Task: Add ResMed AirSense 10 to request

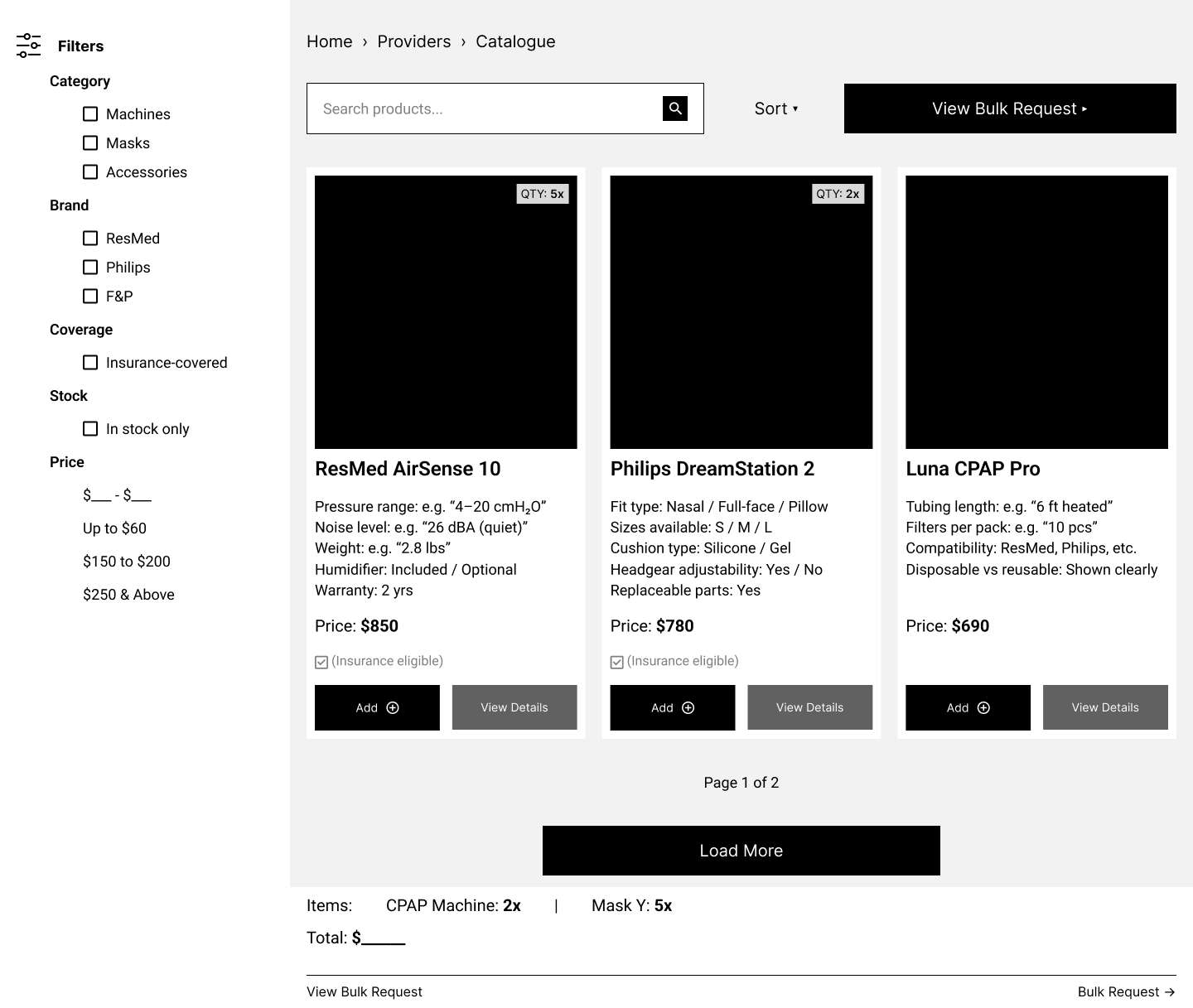Action: pos(377,707)
